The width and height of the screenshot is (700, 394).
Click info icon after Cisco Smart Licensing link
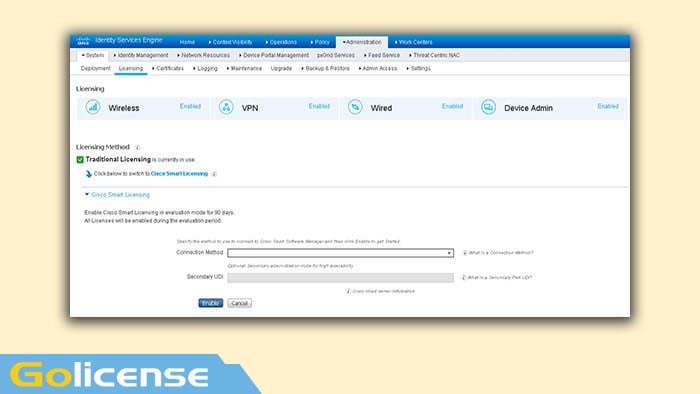(214, 174)
